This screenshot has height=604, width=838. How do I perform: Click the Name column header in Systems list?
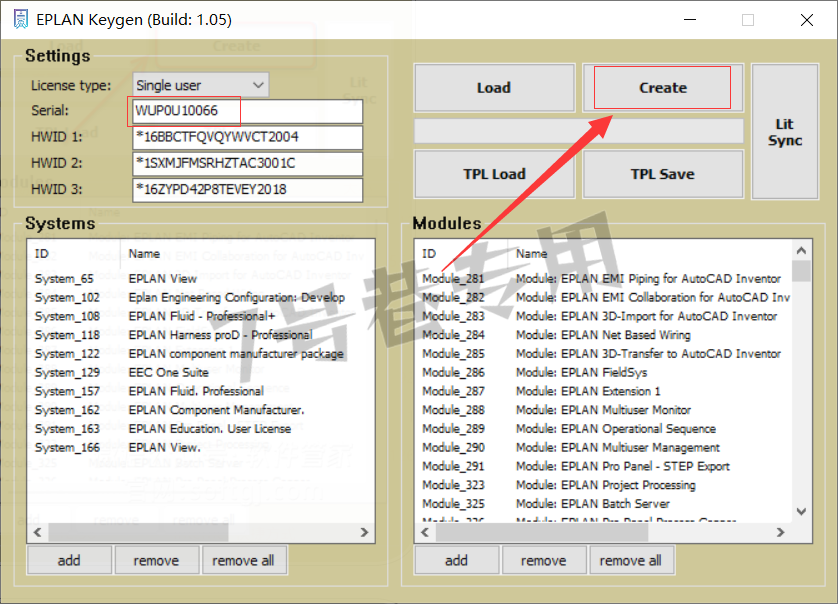pos(247,253)
